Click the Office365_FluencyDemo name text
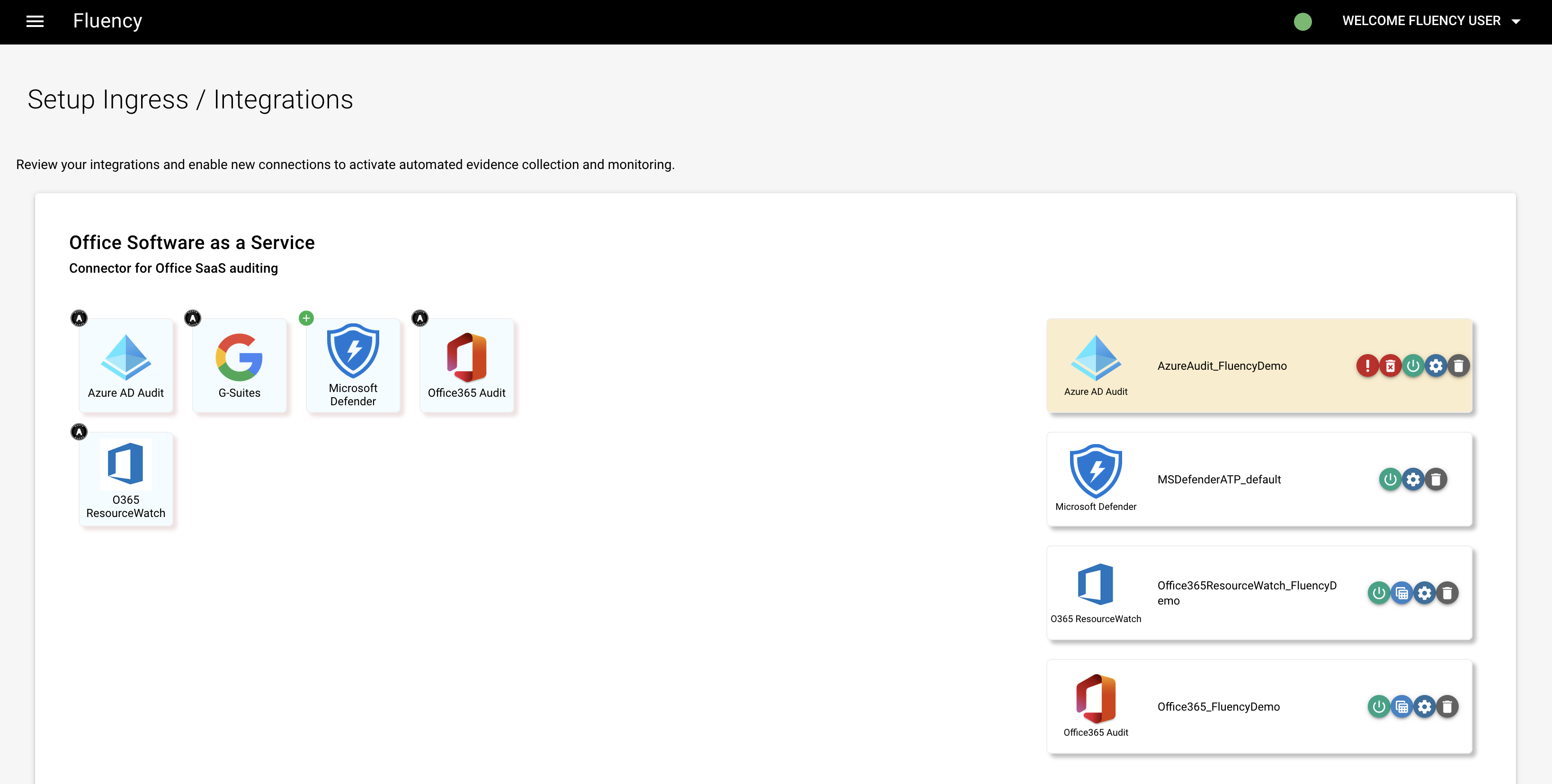The width and height of the screenshot is (1552, 784). tap(1218, 707)
